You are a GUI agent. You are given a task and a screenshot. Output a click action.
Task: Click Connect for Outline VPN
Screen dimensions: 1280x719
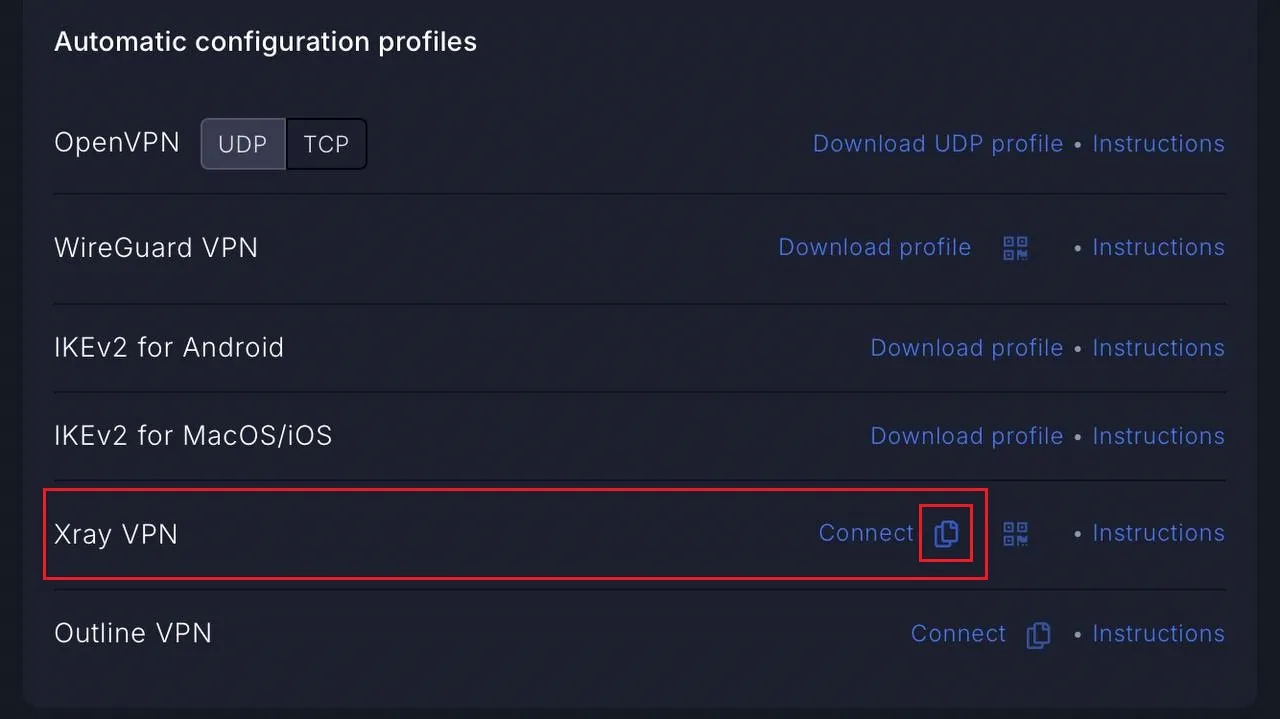(958, 634)
